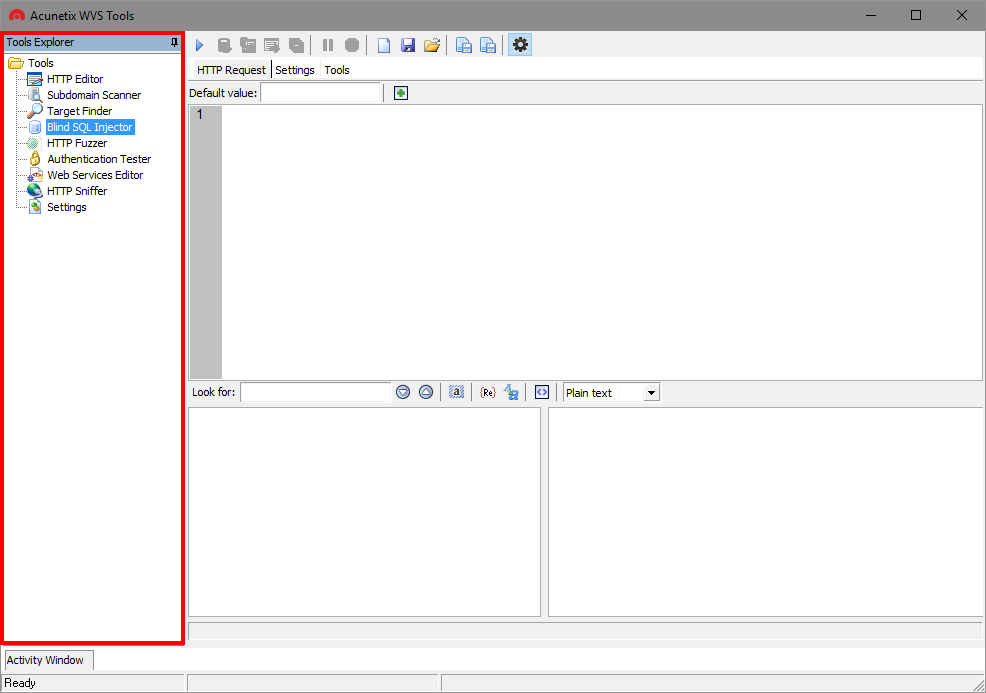Open Authentication Tester tool
986x693 pixels.
[x=99, y=159]
